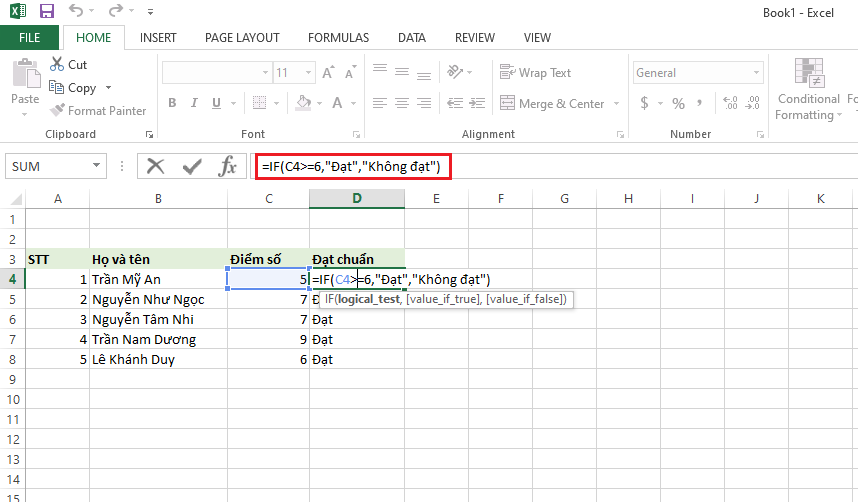Image resolution: width=858 pixels, height=502 pixels.
Task: Click logical_test in the IF tooltip
Action: click(369, 299)
